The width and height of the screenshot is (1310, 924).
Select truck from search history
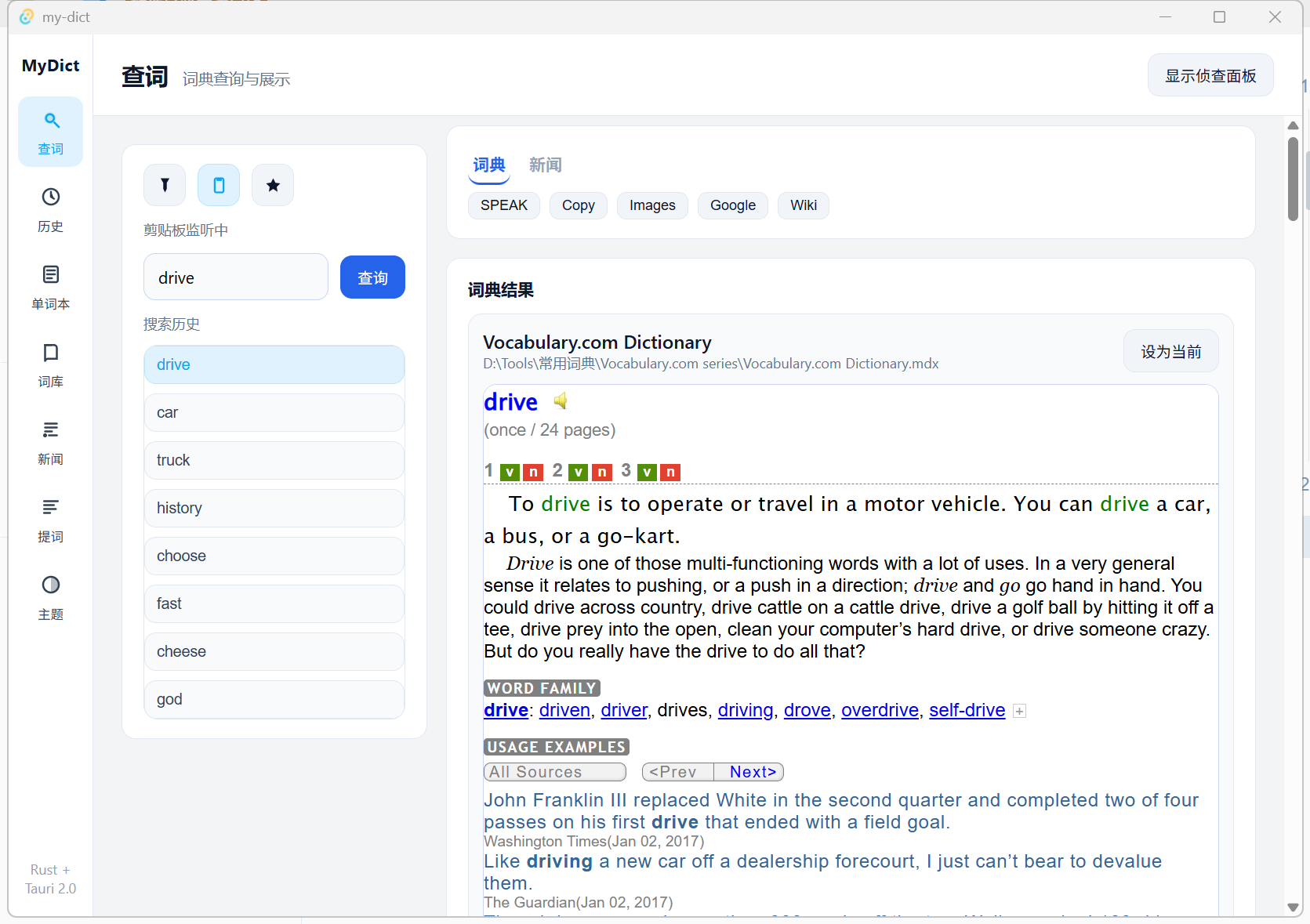[x=274, y=460]
